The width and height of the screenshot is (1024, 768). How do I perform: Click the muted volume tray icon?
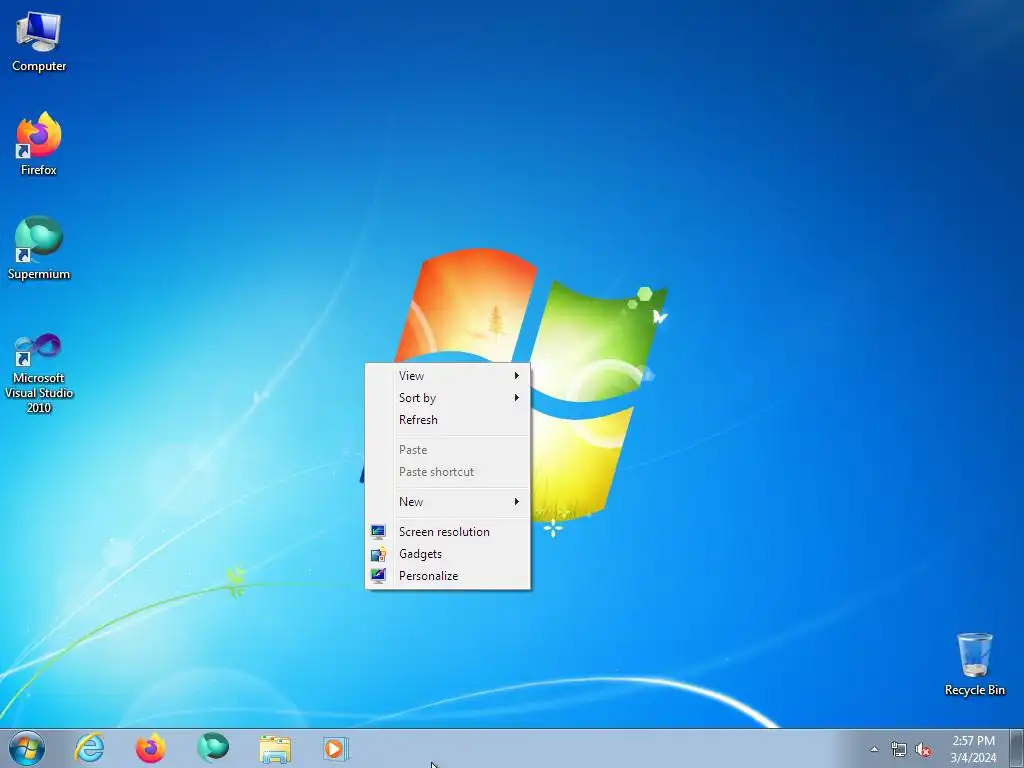923,749
